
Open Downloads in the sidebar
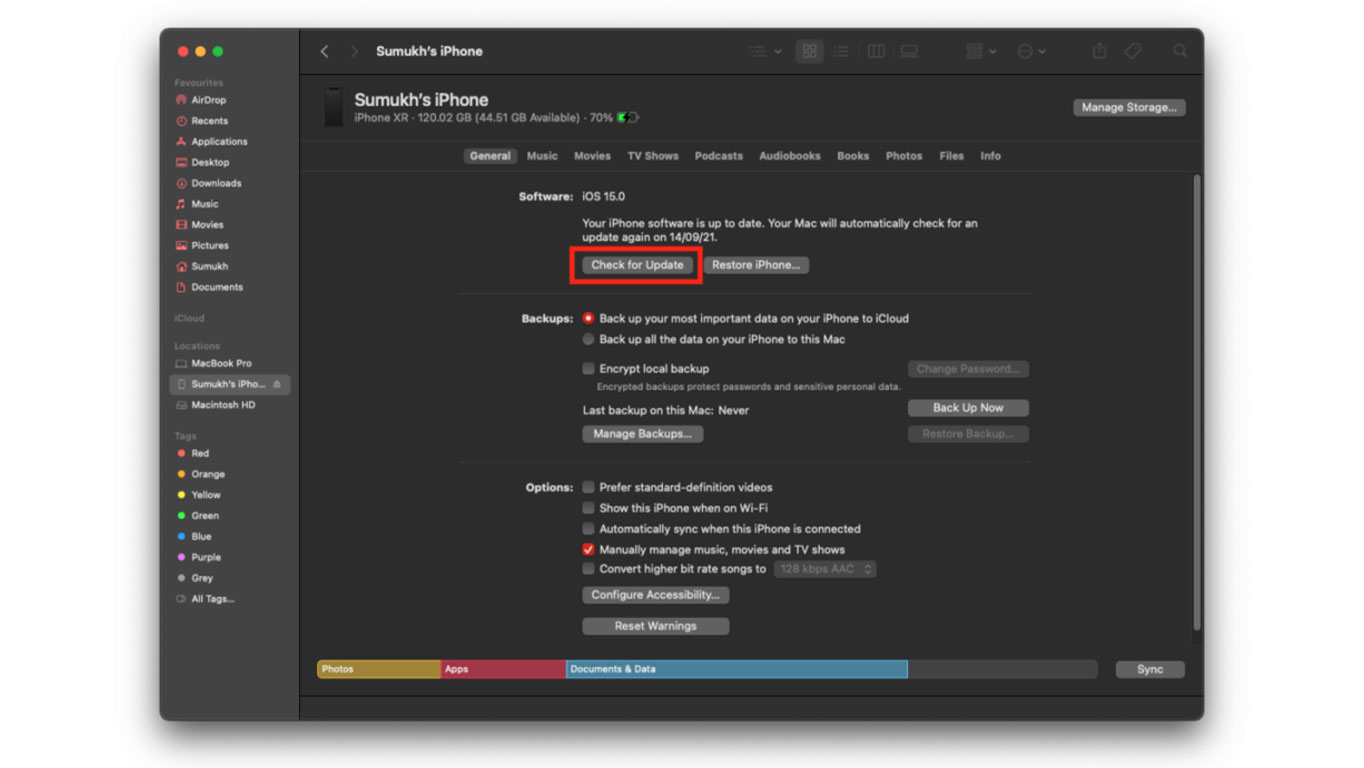(x=216, y=183)
